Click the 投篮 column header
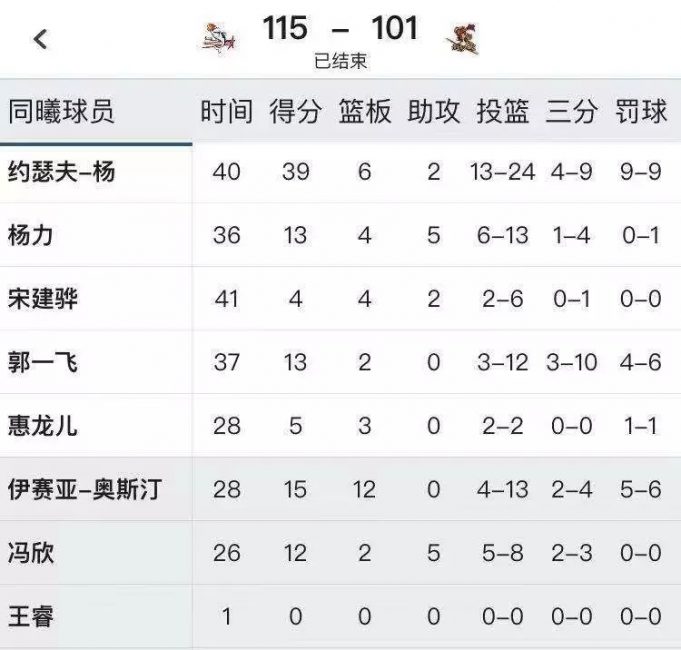The height and width of the screenshot is (650, 681). (x=503, y=111)
